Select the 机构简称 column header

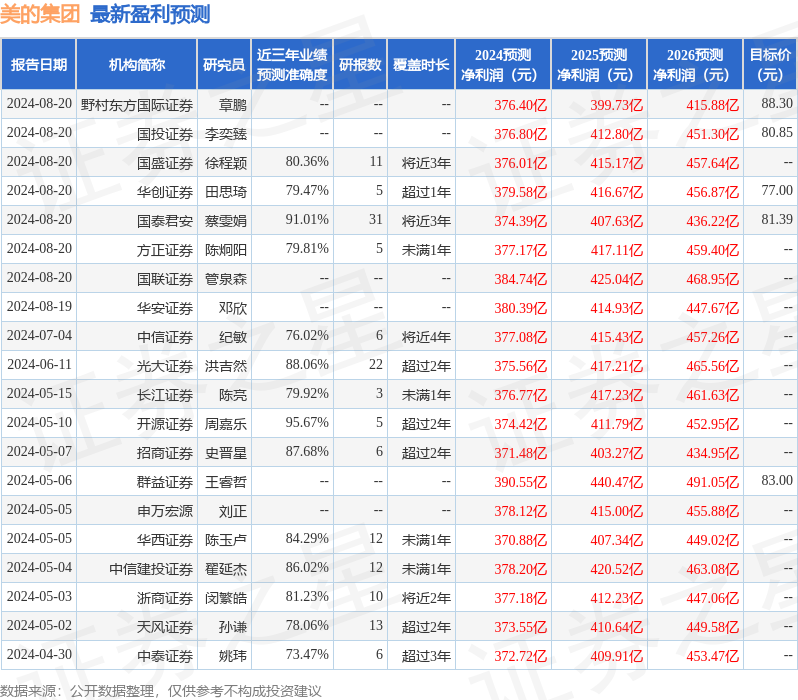(136, 65)
